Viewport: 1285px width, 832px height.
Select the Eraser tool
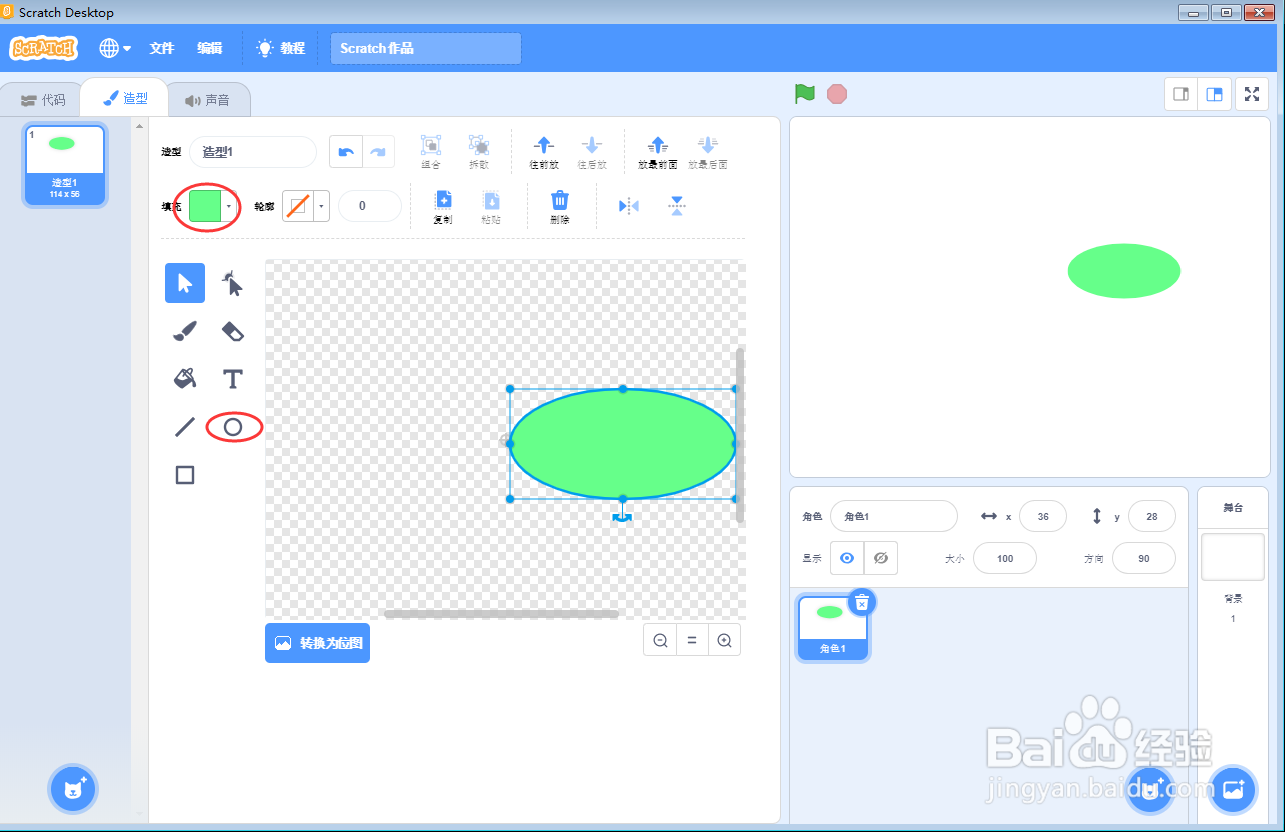coord(233,331)
